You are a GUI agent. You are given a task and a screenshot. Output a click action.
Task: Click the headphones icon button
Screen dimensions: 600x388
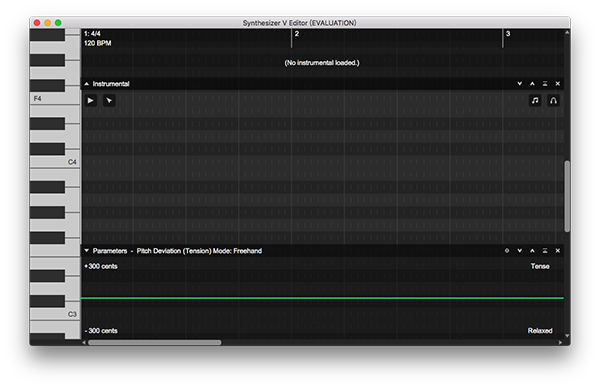point(553,101)
